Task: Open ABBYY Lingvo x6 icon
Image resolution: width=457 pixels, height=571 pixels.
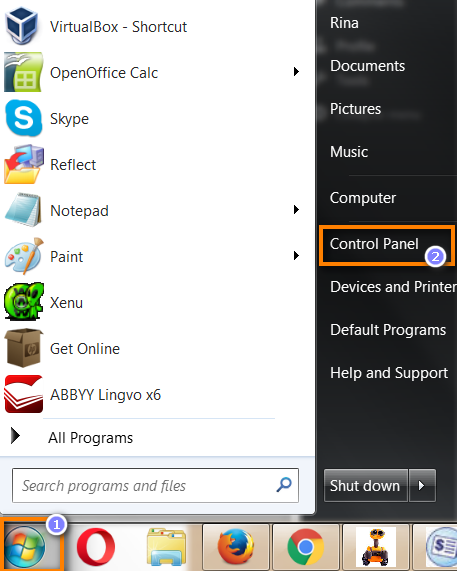Action: tap(24, 394)
